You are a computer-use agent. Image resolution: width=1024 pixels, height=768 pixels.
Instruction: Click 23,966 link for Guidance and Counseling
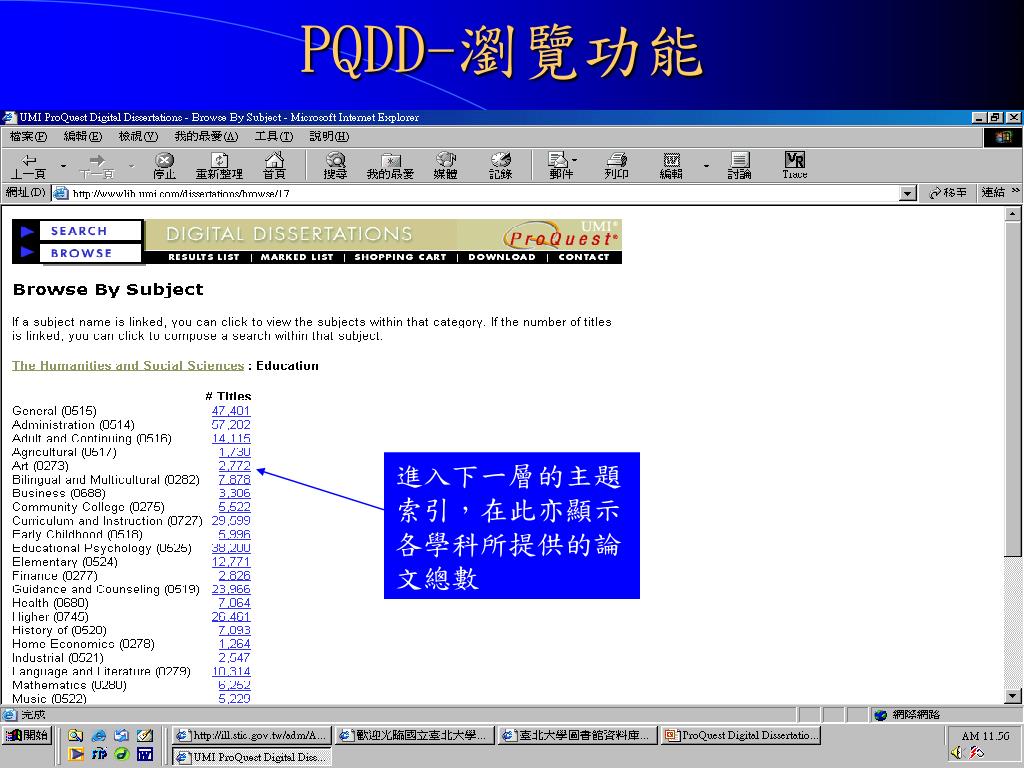231,589
